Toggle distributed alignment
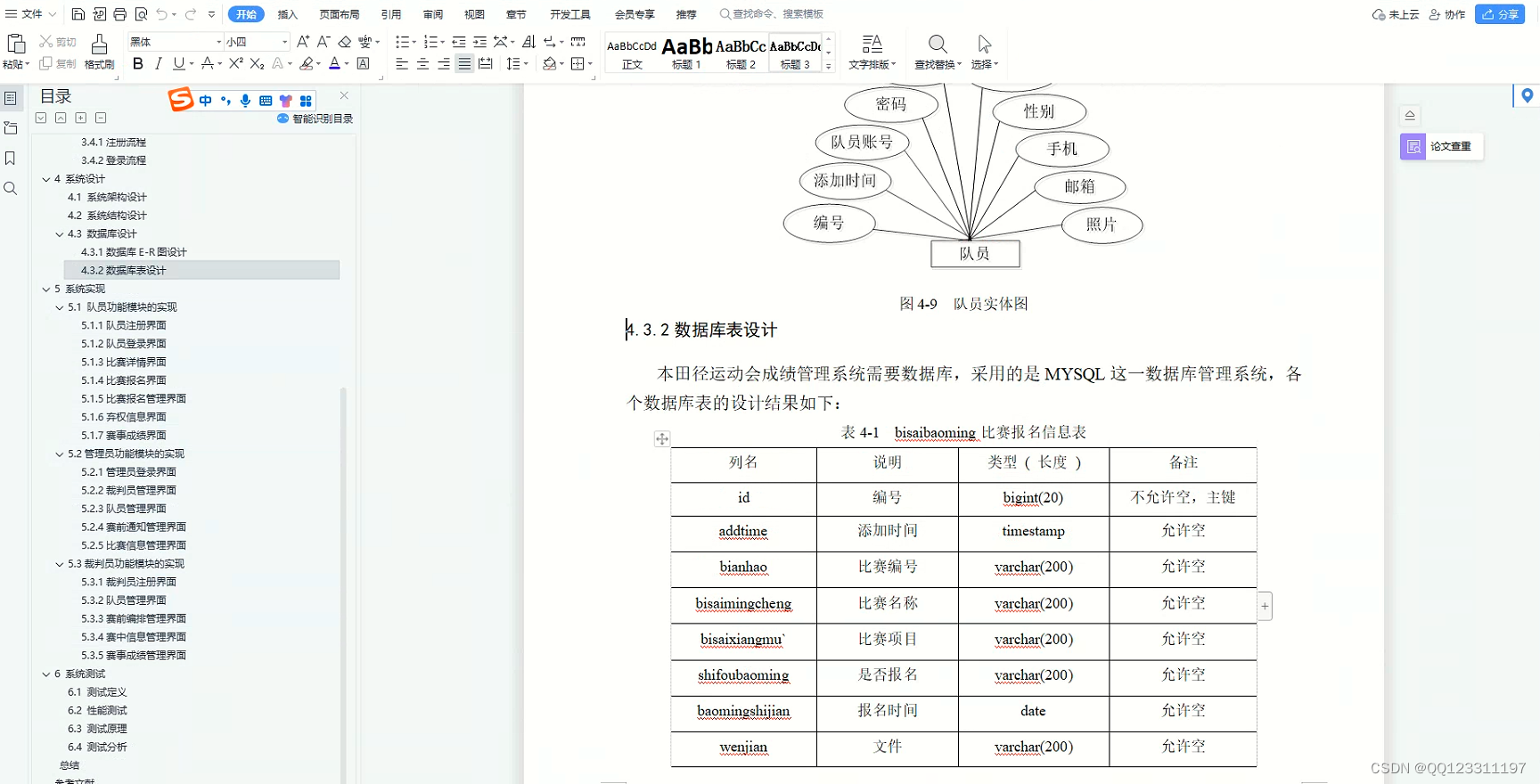The height and width of the screenshot is (784, 1540). point(486,63)
